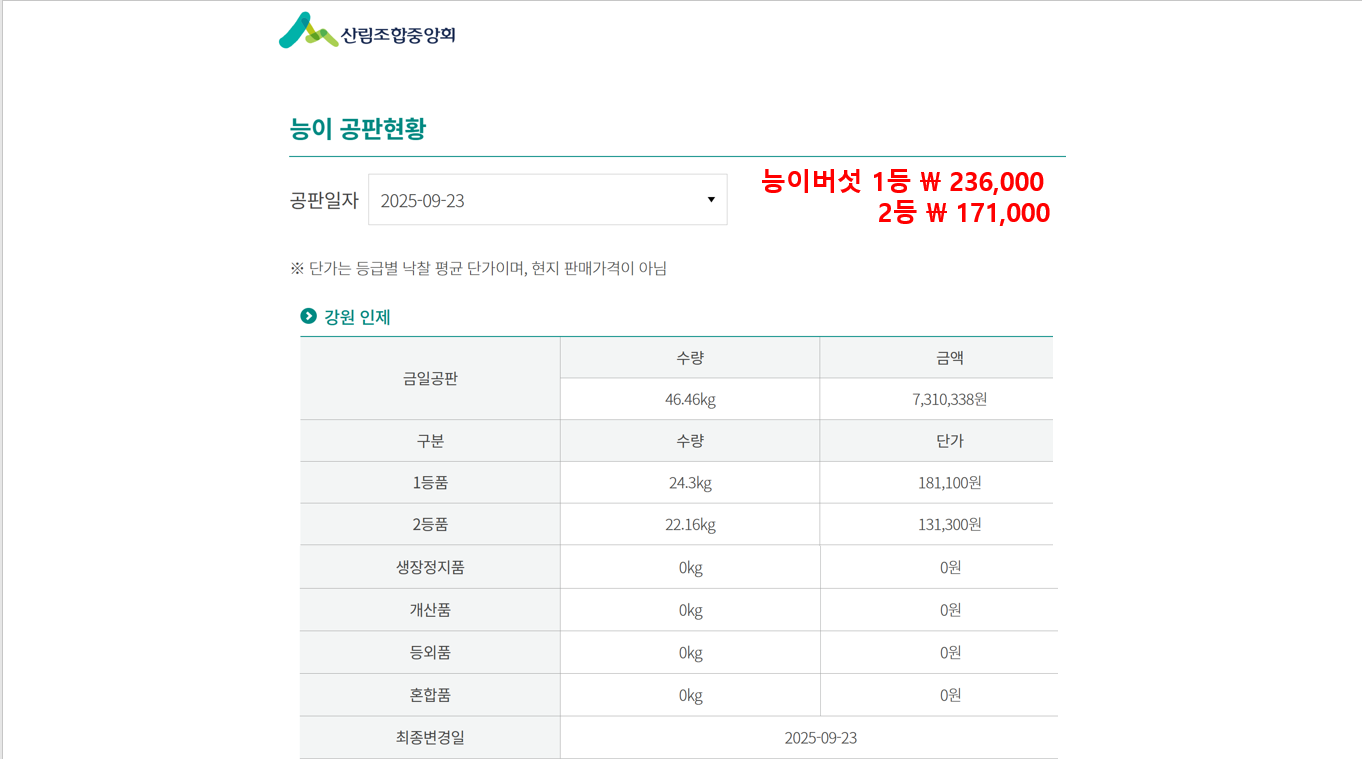The height and width of the screenshot is (759, 1362).
Task: Click the 금일공판 row header cell
Action: click(x=430, y=379)
